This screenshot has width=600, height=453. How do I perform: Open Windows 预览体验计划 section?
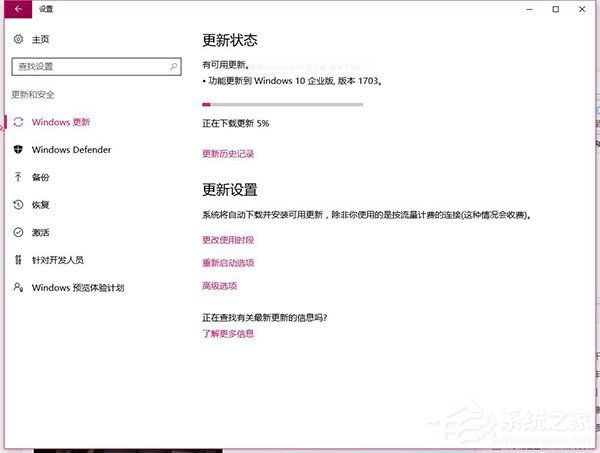[78, 287]
